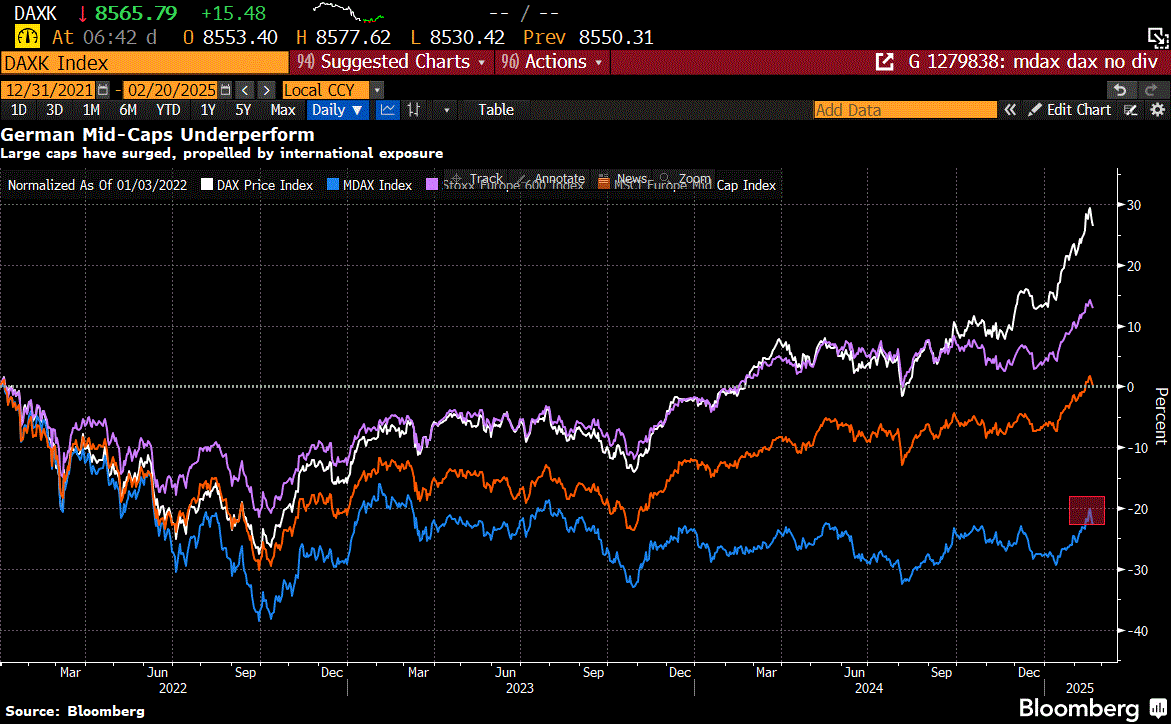
Task: Click the end date field 02/20/2025
Action: 171,90
